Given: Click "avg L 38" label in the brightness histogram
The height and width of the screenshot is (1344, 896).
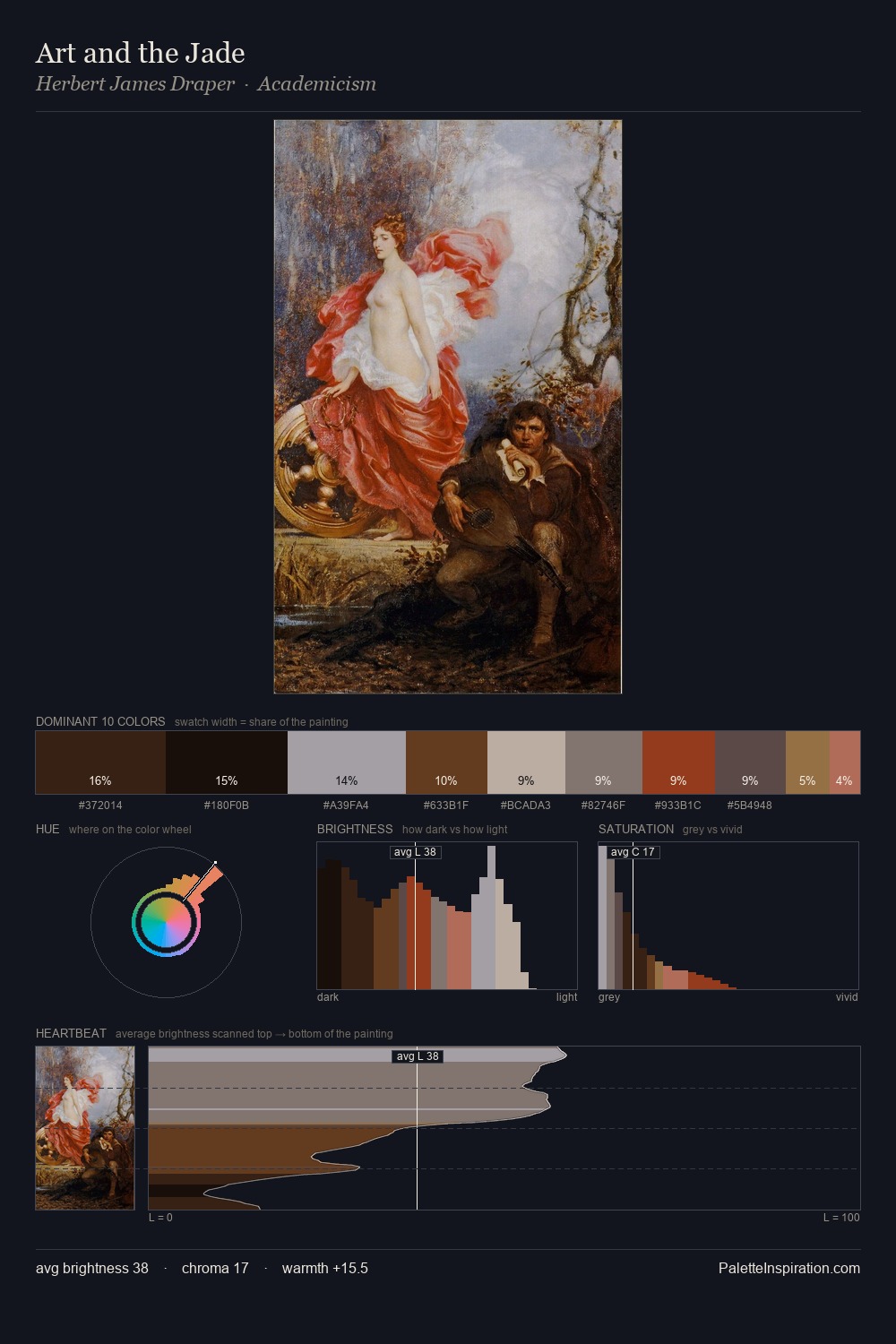Looking at the screenshot, I should (x=415, y=852).
